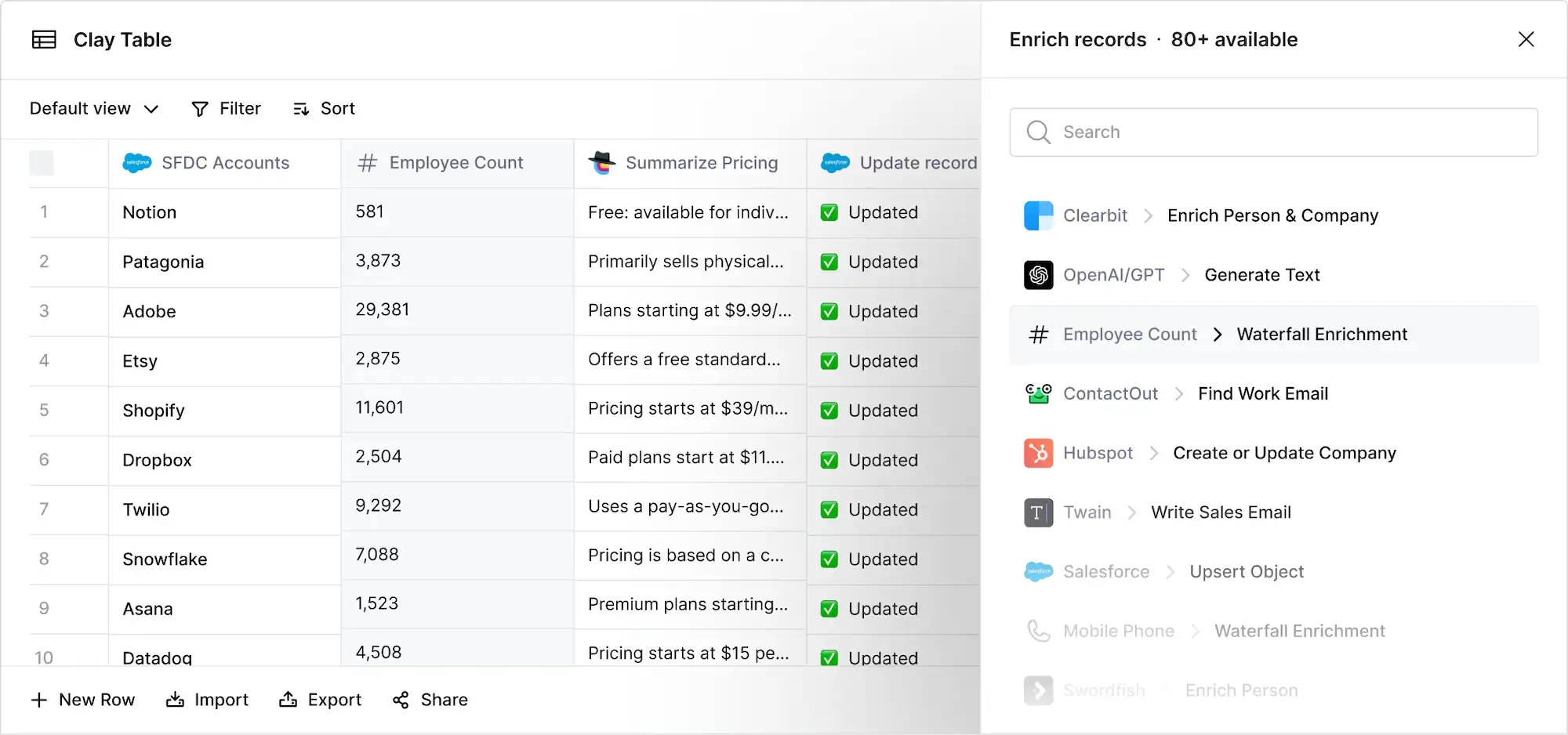
Task: Open the Filter menu
Action: tap(226, 108)
